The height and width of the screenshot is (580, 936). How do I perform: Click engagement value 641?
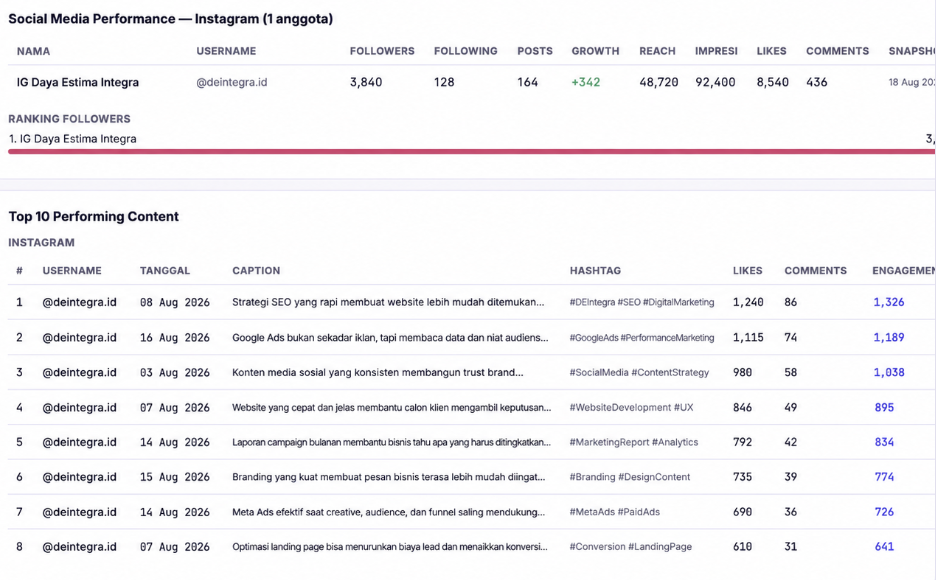[x=884, y=547]
